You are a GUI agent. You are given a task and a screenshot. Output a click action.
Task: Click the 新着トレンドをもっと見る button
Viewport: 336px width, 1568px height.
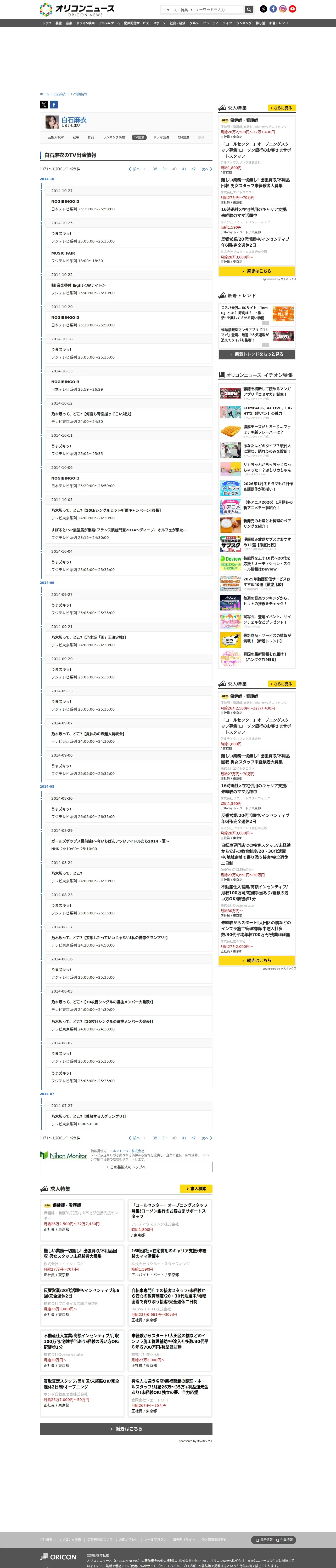pyautogui.click(x=257, y=354)
